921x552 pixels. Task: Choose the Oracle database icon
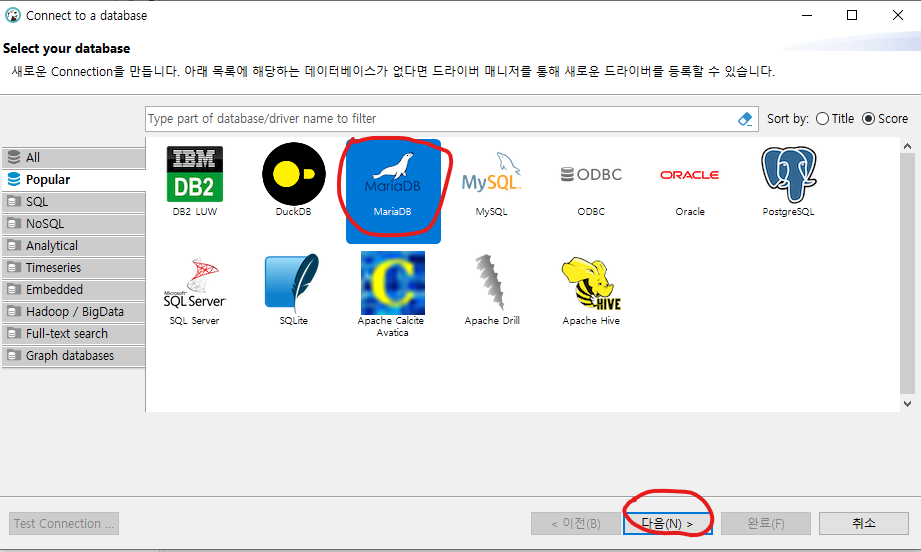point(690,175)
